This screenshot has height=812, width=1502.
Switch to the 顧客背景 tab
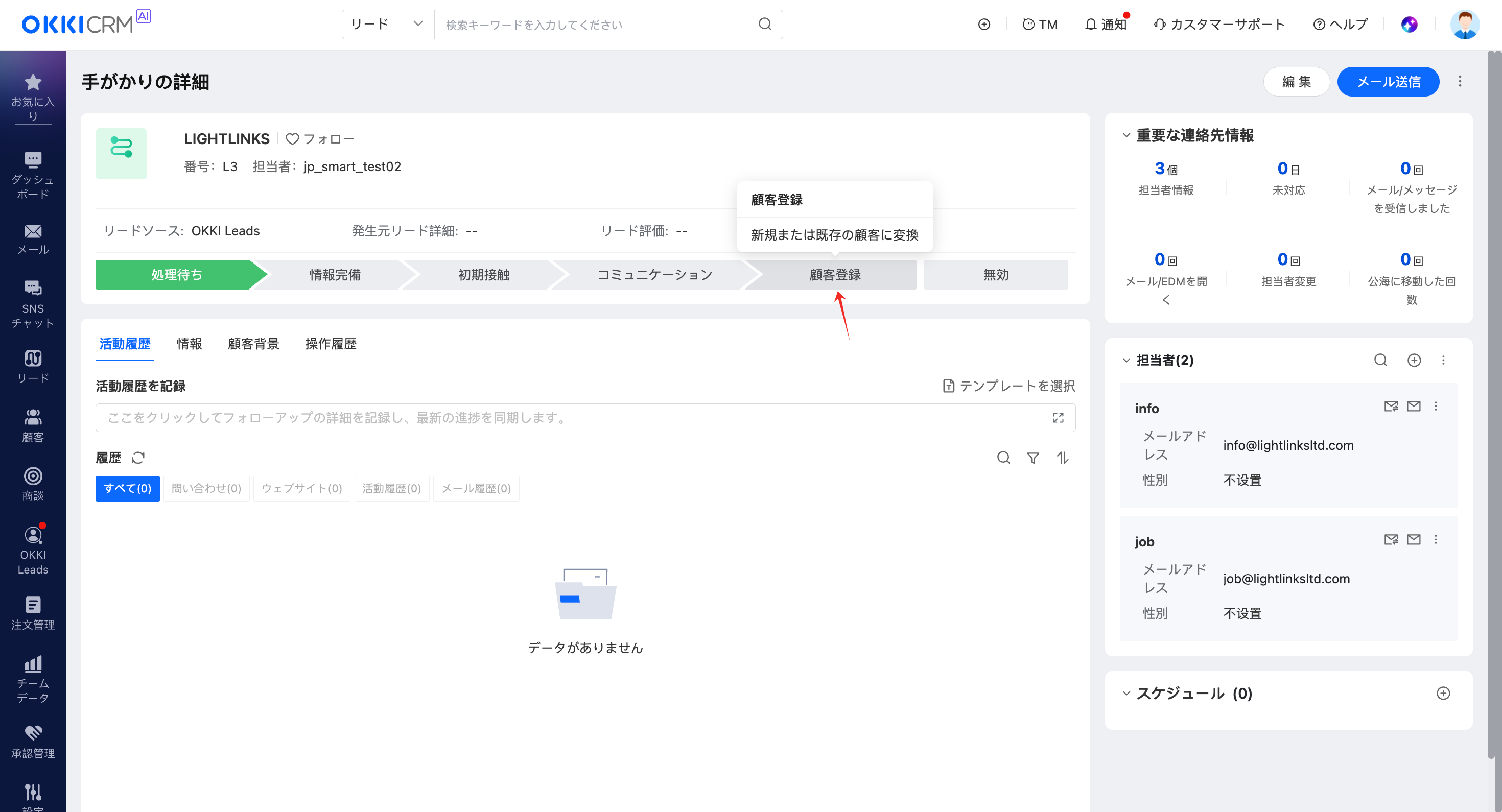253,343
